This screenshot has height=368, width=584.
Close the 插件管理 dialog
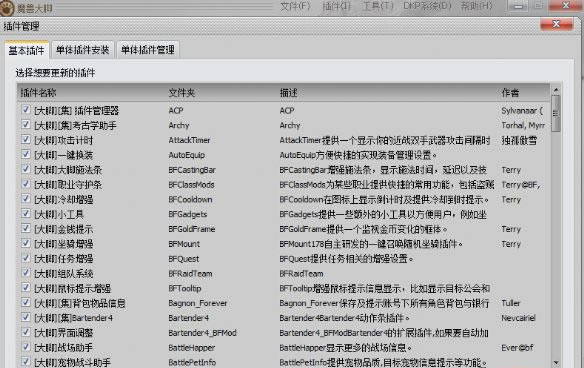coord(556,25)
